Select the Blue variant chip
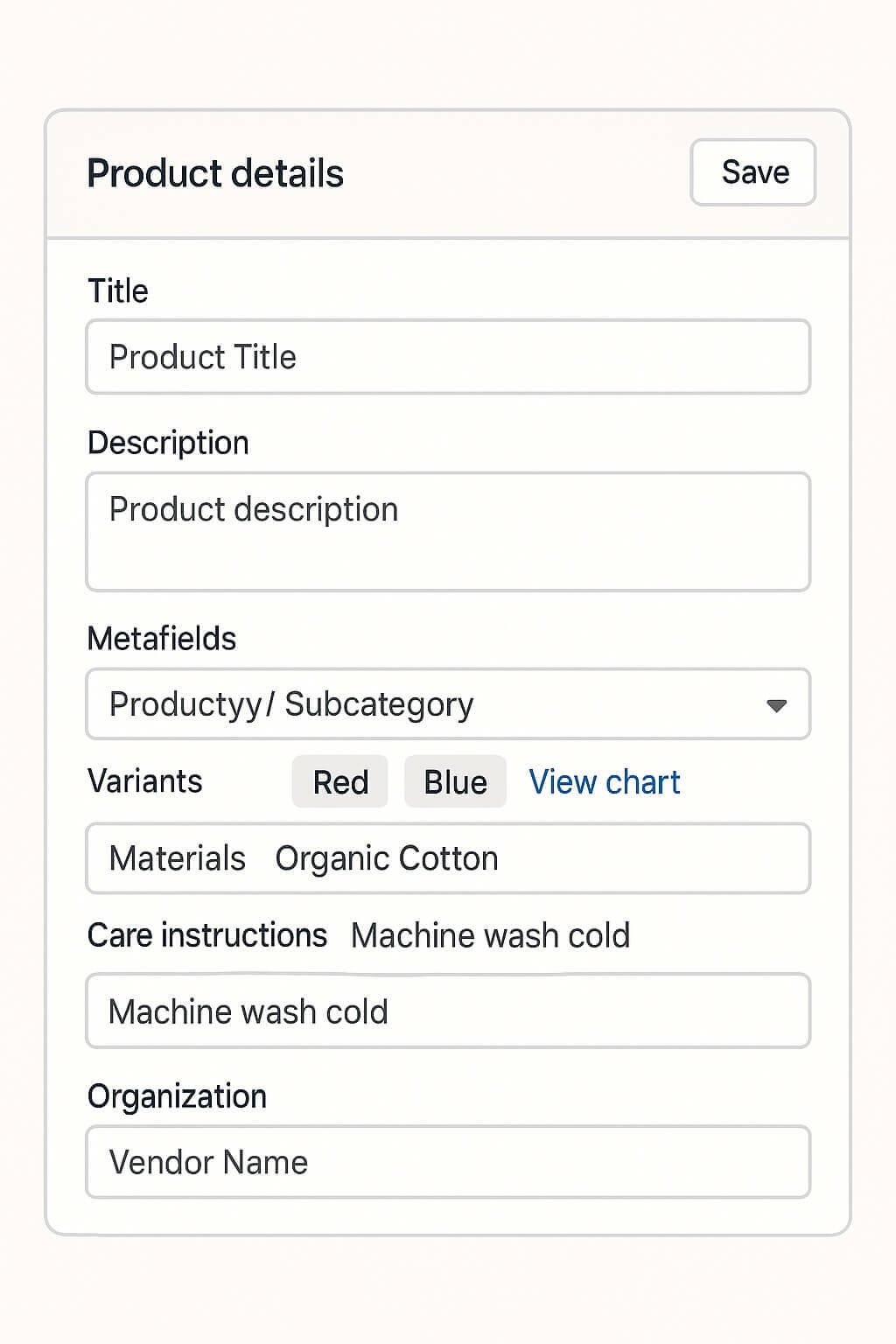This screenshot has width=896, height=1344. (455, 781)
